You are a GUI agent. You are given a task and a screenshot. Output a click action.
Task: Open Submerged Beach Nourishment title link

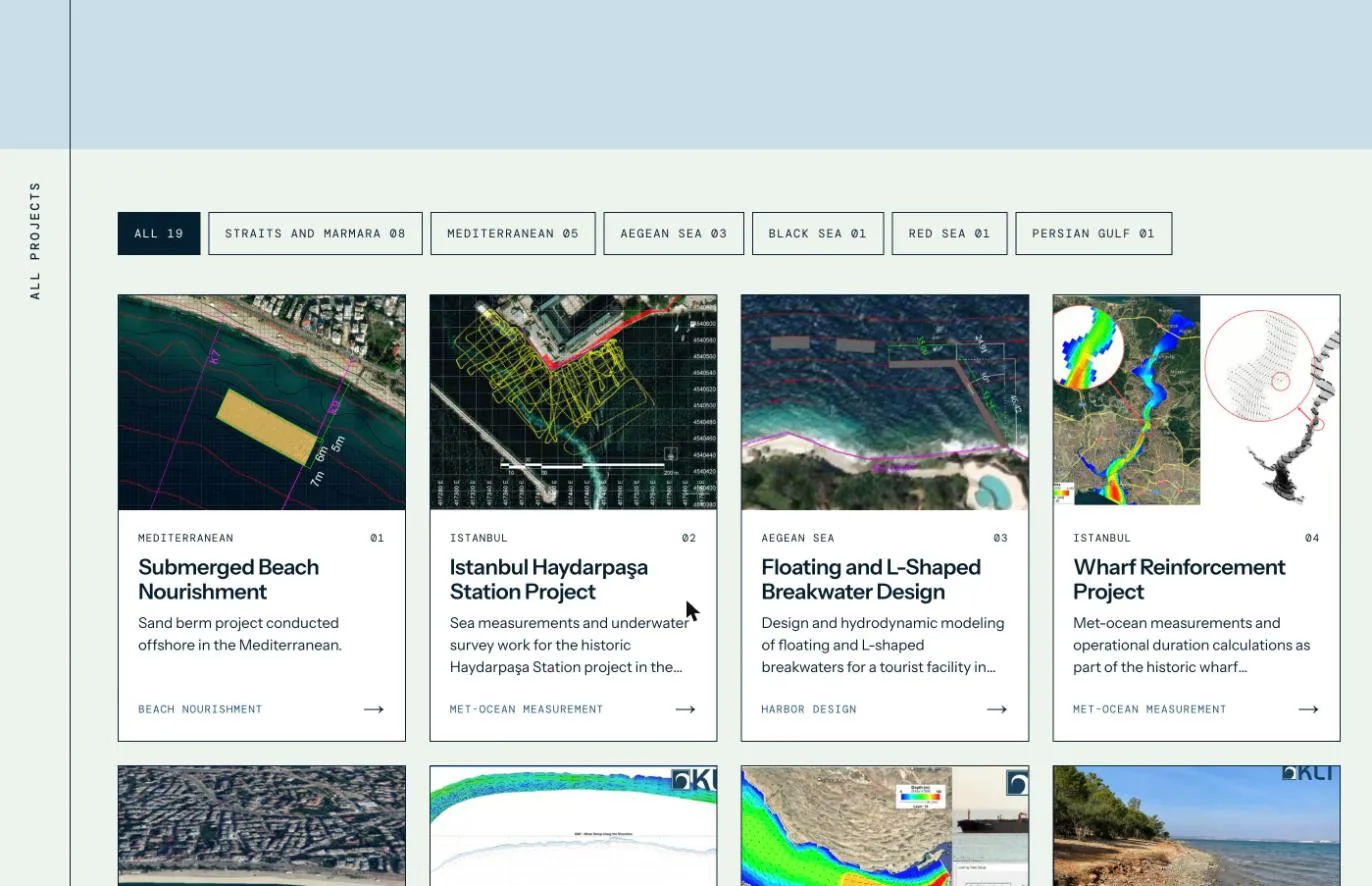click(228, 579)
